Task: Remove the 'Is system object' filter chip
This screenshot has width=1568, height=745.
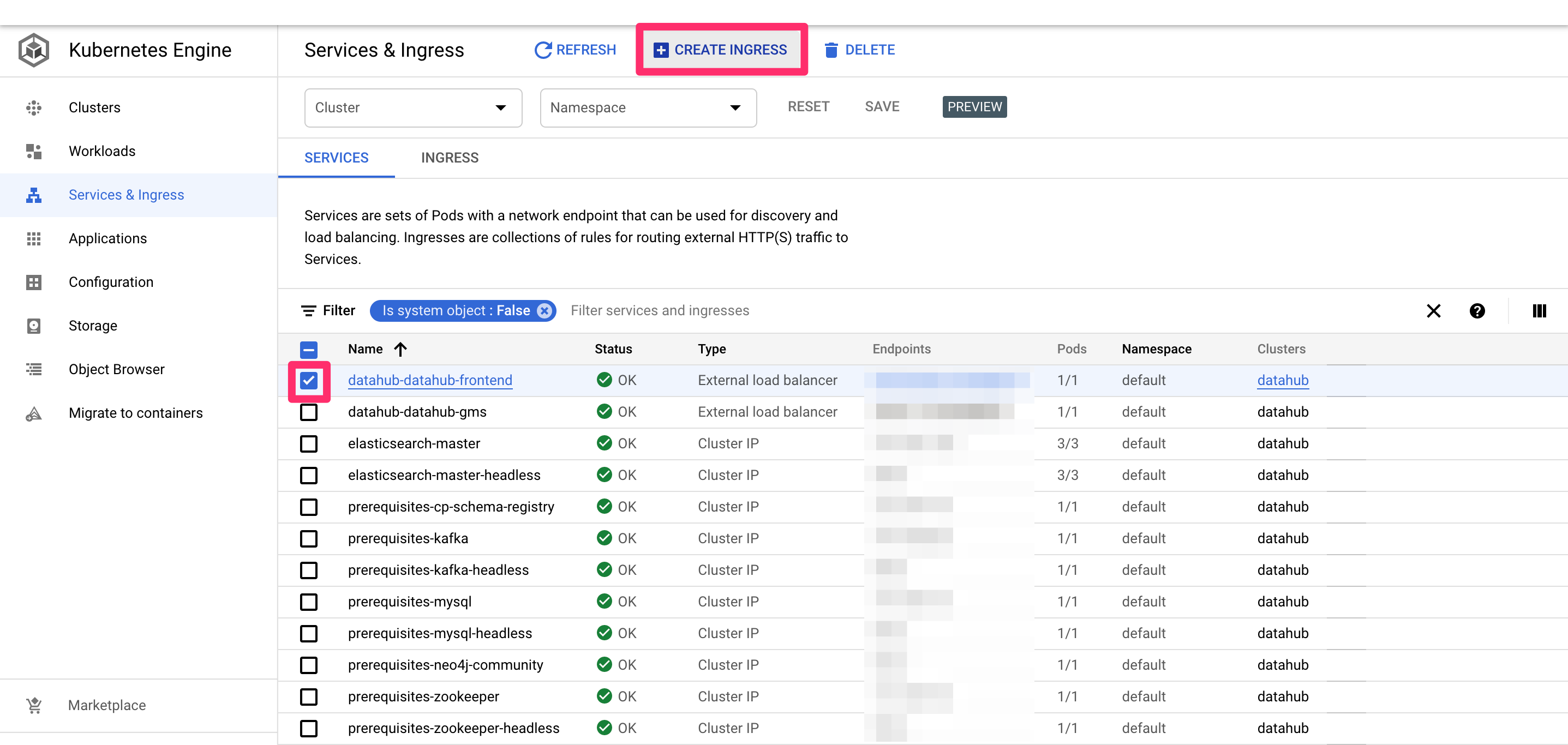Action: 544,311
